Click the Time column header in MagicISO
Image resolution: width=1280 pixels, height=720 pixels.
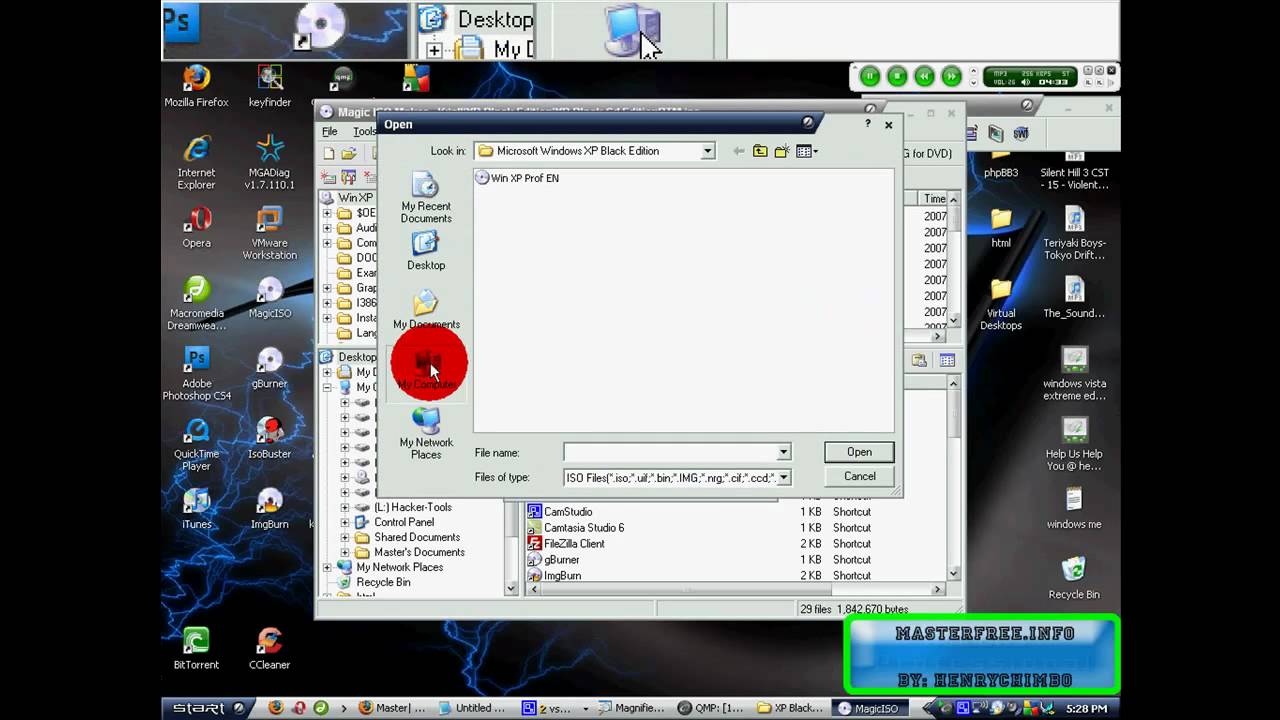point(934,199)
